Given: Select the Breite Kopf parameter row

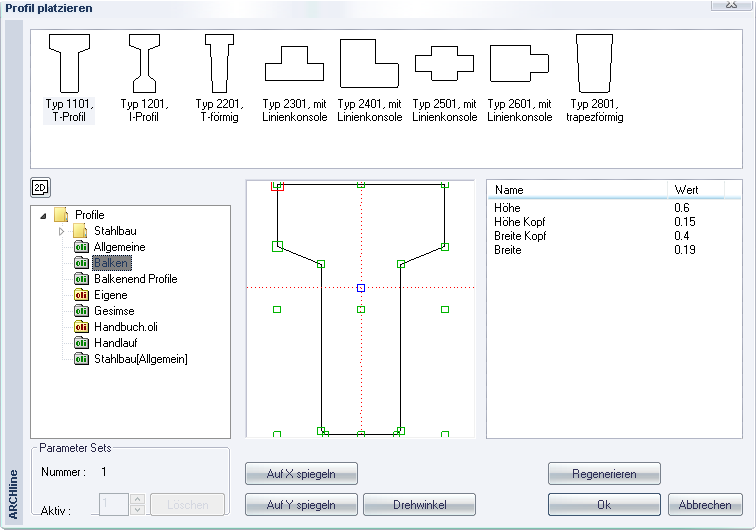Looking at the screenshot, I should (x=613, y=236).
